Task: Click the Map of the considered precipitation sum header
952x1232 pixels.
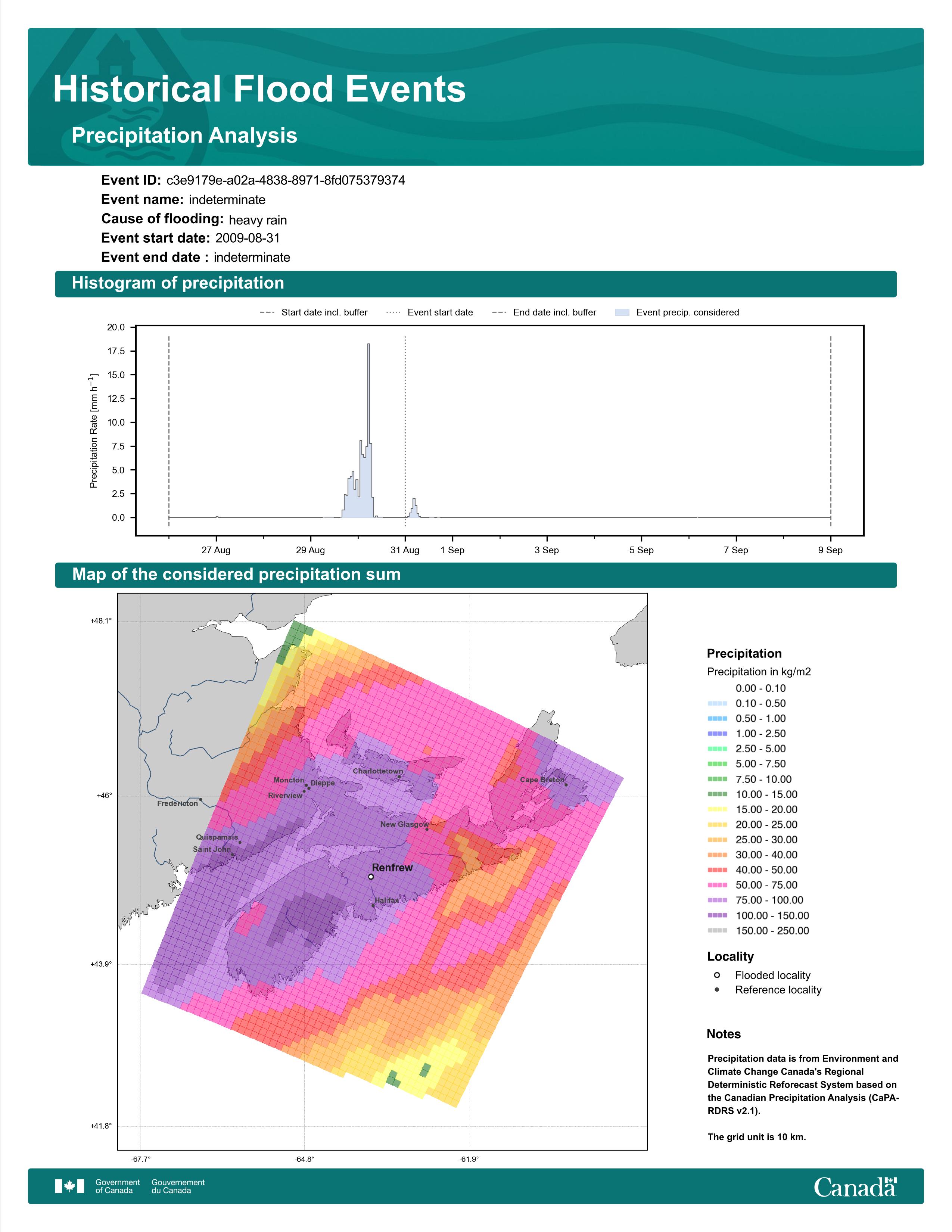Action: 475,575
